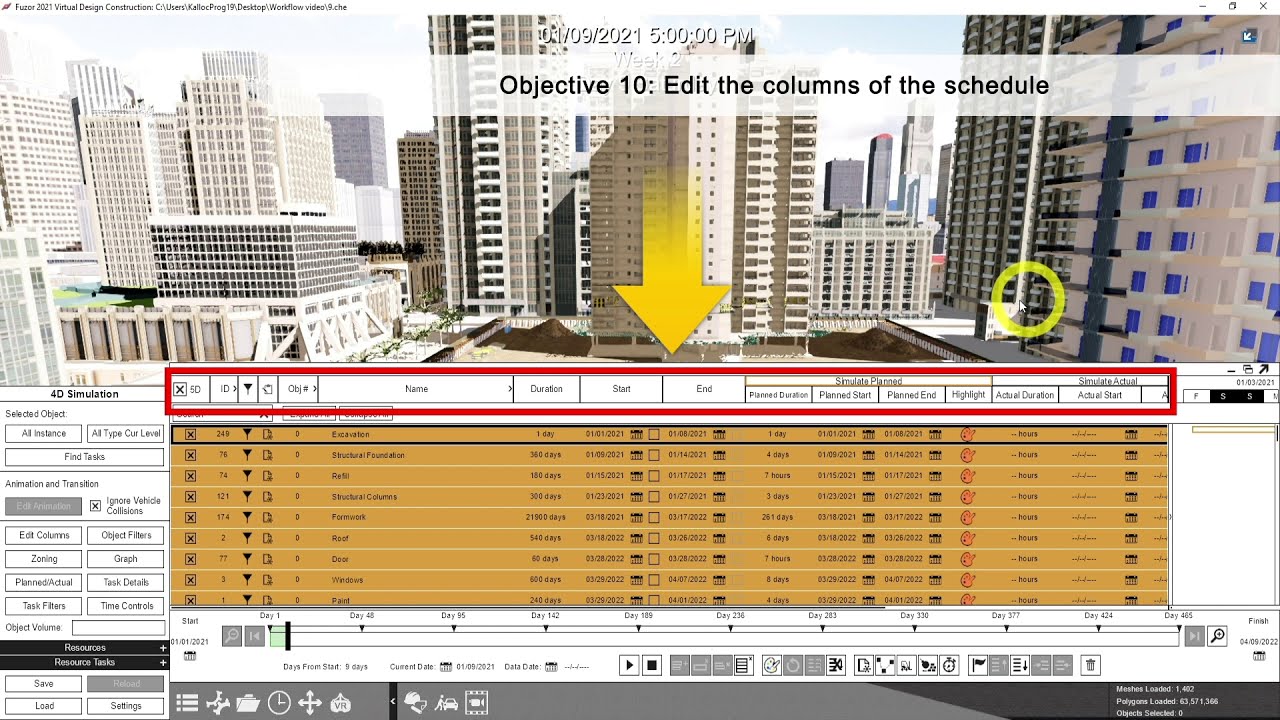This screenshot has width=1280, height=720.
Task: Click the Object Volume input field
Action: (118, 628)
